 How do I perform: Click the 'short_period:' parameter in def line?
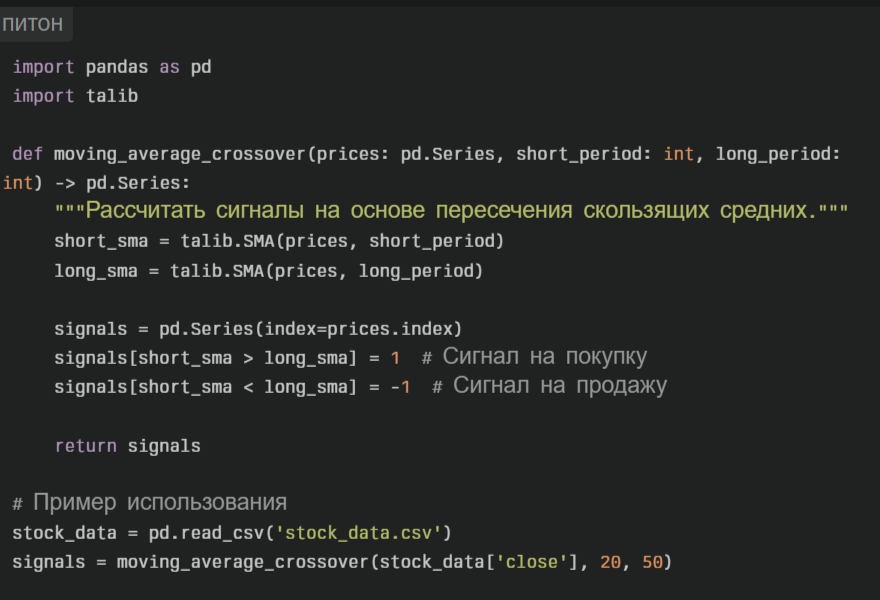click(x=583, y=154)
